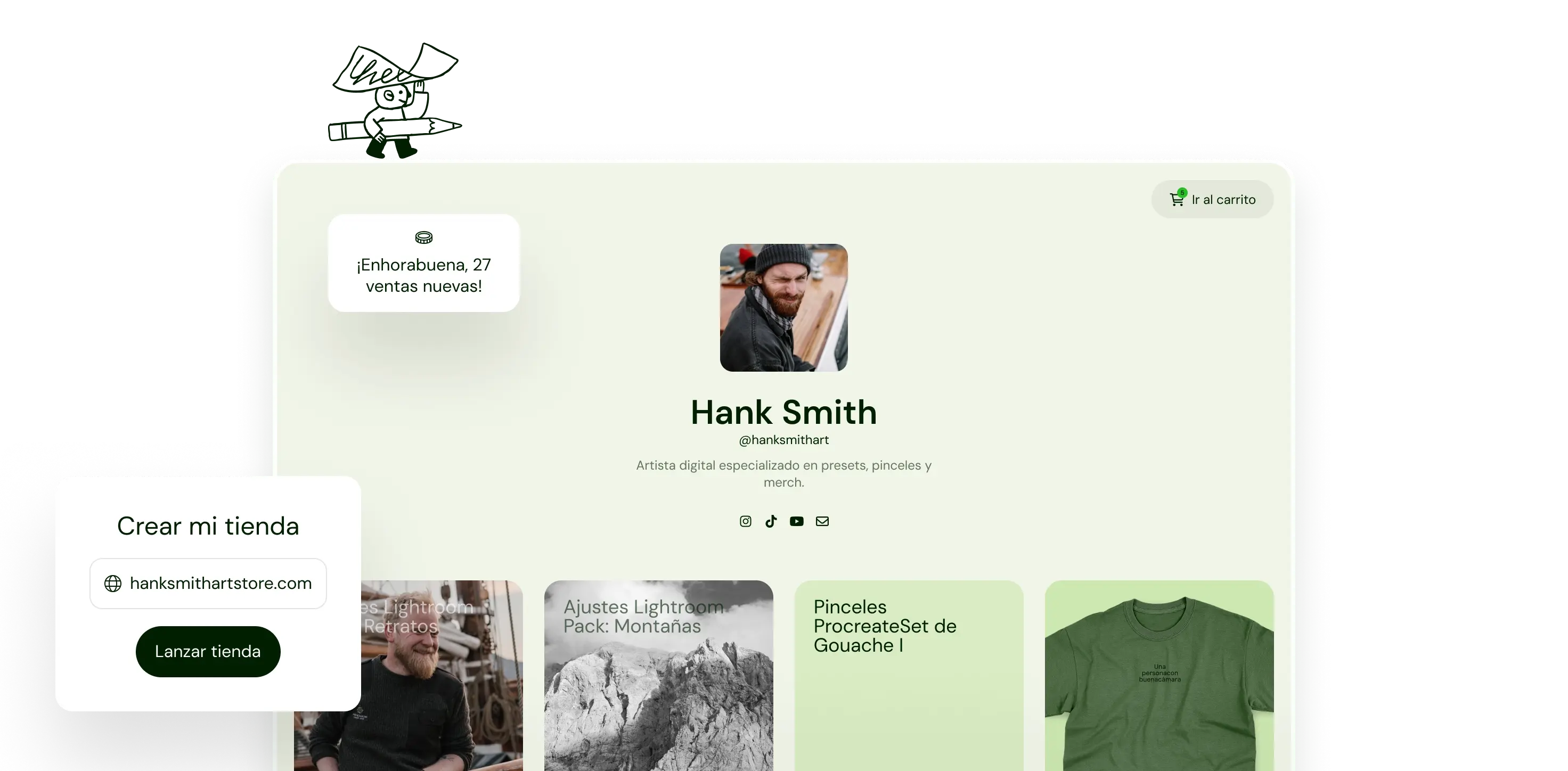Click the @hanksmithart handle
This screenshot has width=1568, height=771.
(x=783, y=440)
